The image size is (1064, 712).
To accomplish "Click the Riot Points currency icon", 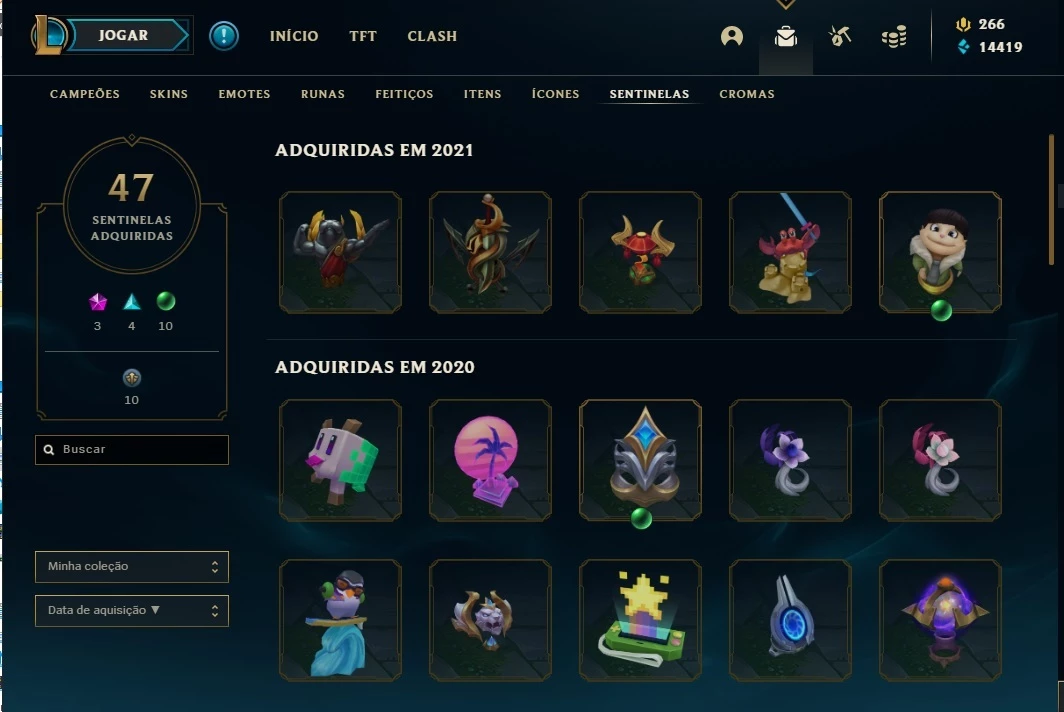I will [x=963, y=24].
